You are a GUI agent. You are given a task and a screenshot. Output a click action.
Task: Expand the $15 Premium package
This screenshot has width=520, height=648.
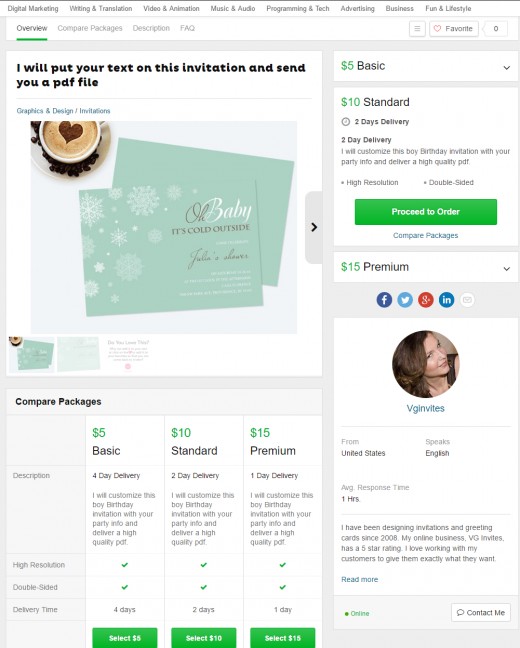point(425,267)
